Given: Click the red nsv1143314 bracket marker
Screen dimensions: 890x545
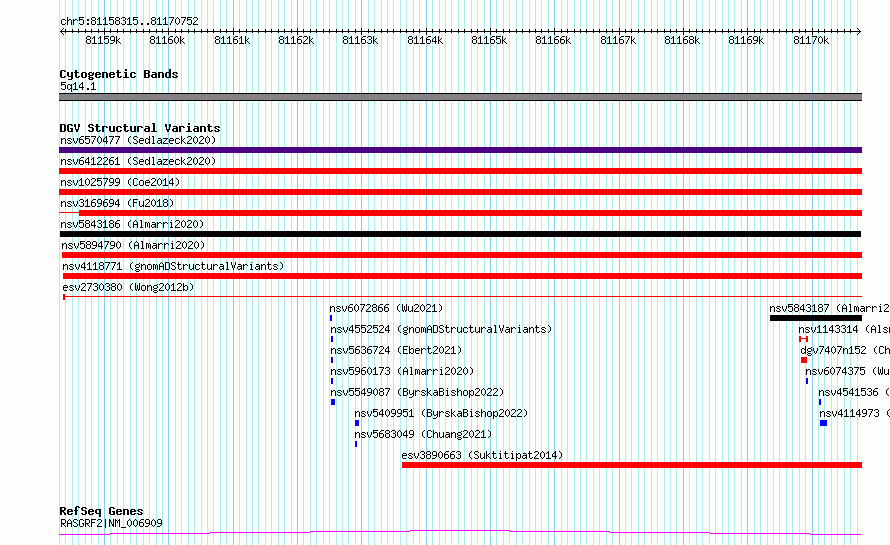Looking at the screenshot, I should coord(803,339).
